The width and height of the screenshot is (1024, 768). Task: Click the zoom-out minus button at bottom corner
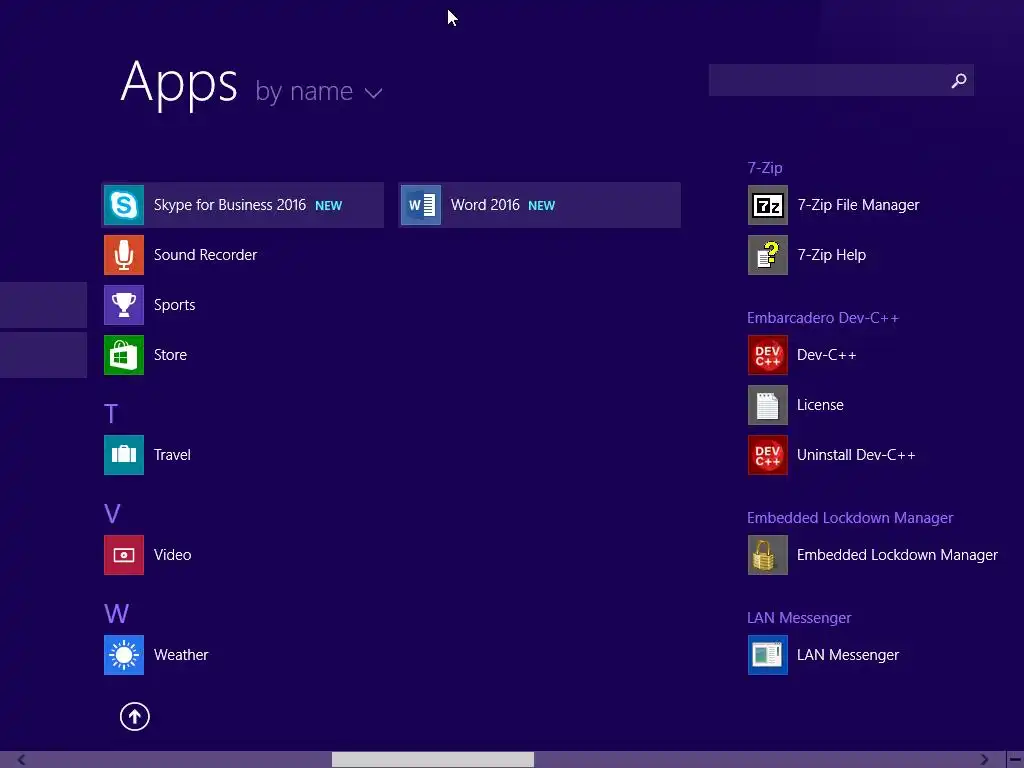pyautogui.click(x=1016, y=760)
